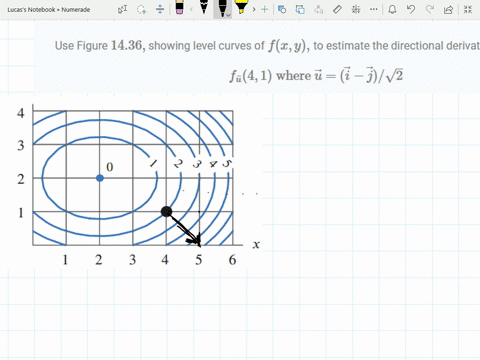
Task: Open the active pen's dropdown arrow
Action: click(x=228, y=15)
